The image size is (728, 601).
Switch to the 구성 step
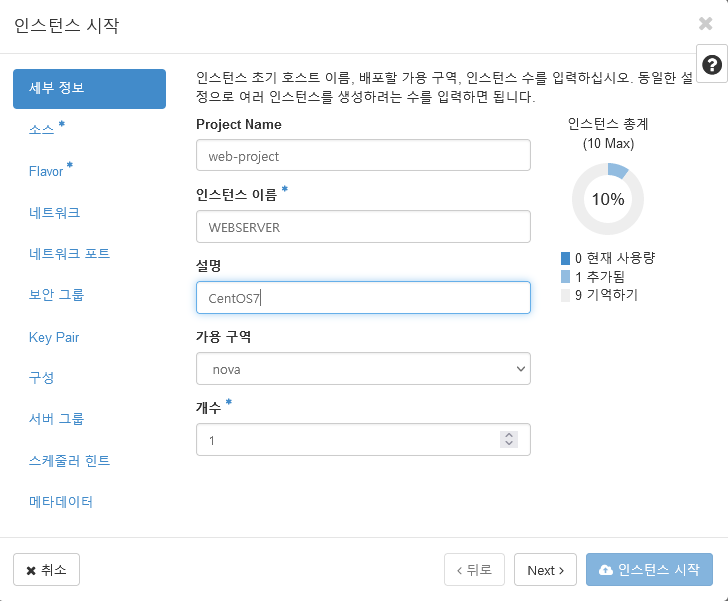point(41,377)
